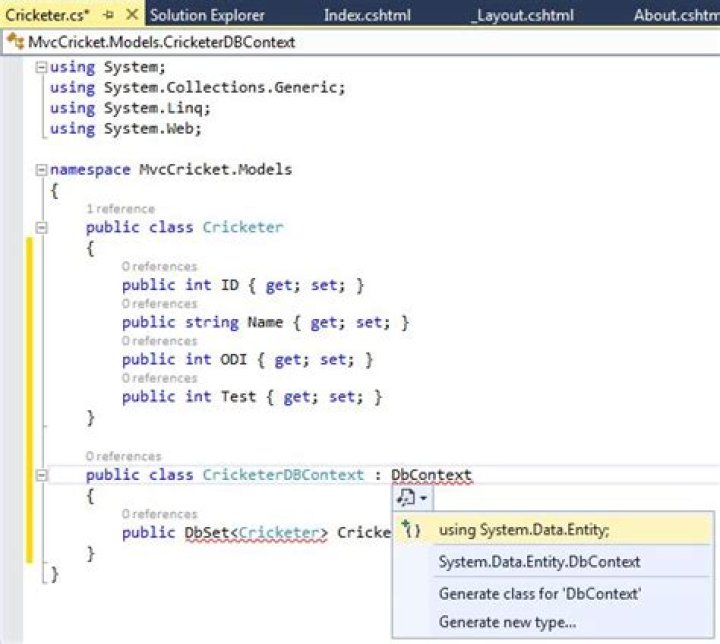Click the class icon in the navigation bar
Viewport: 720px width, 644px height.
[x=15, y=43]
